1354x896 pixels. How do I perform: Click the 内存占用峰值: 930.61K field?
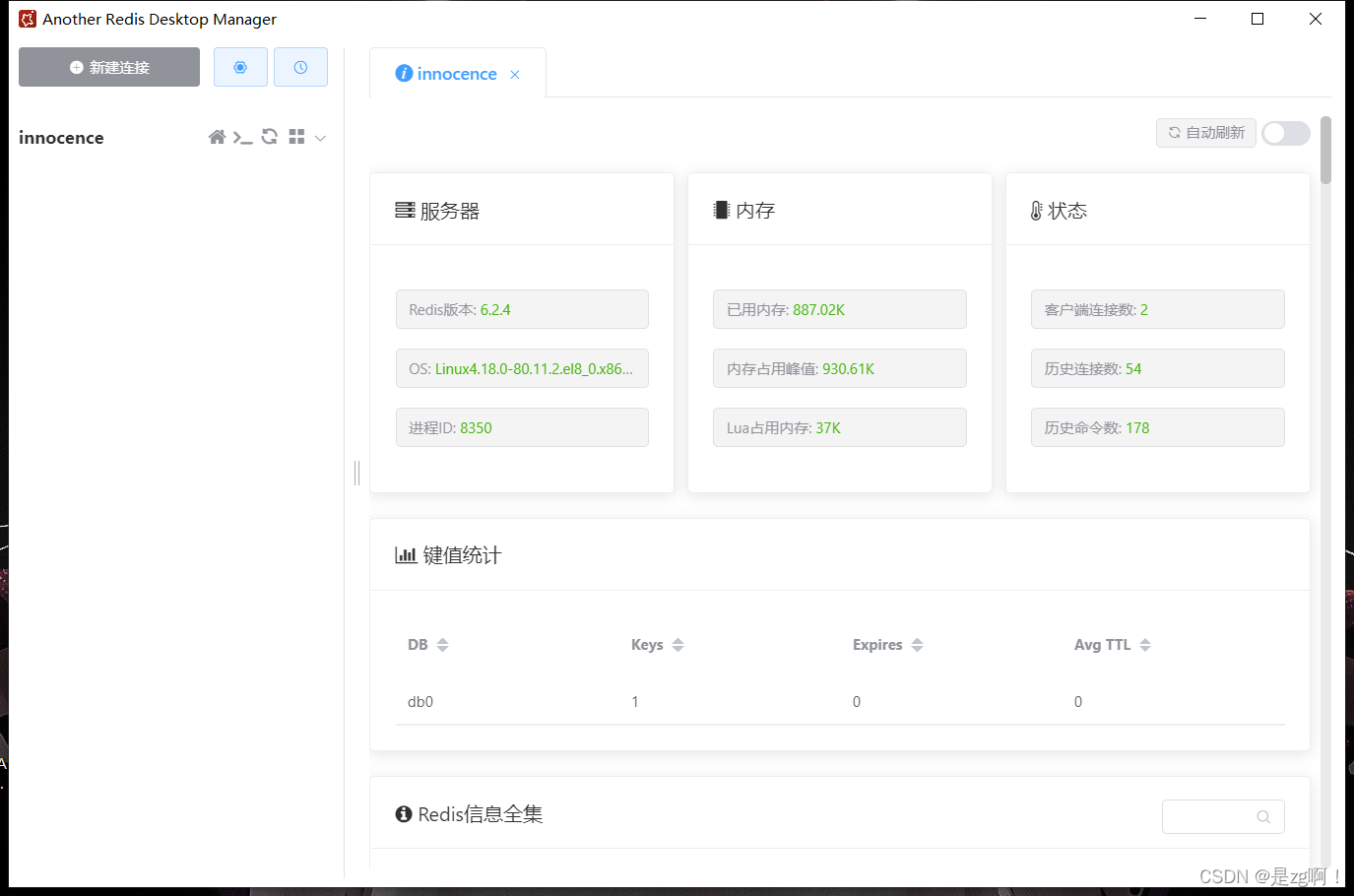[x=840, y=368]
